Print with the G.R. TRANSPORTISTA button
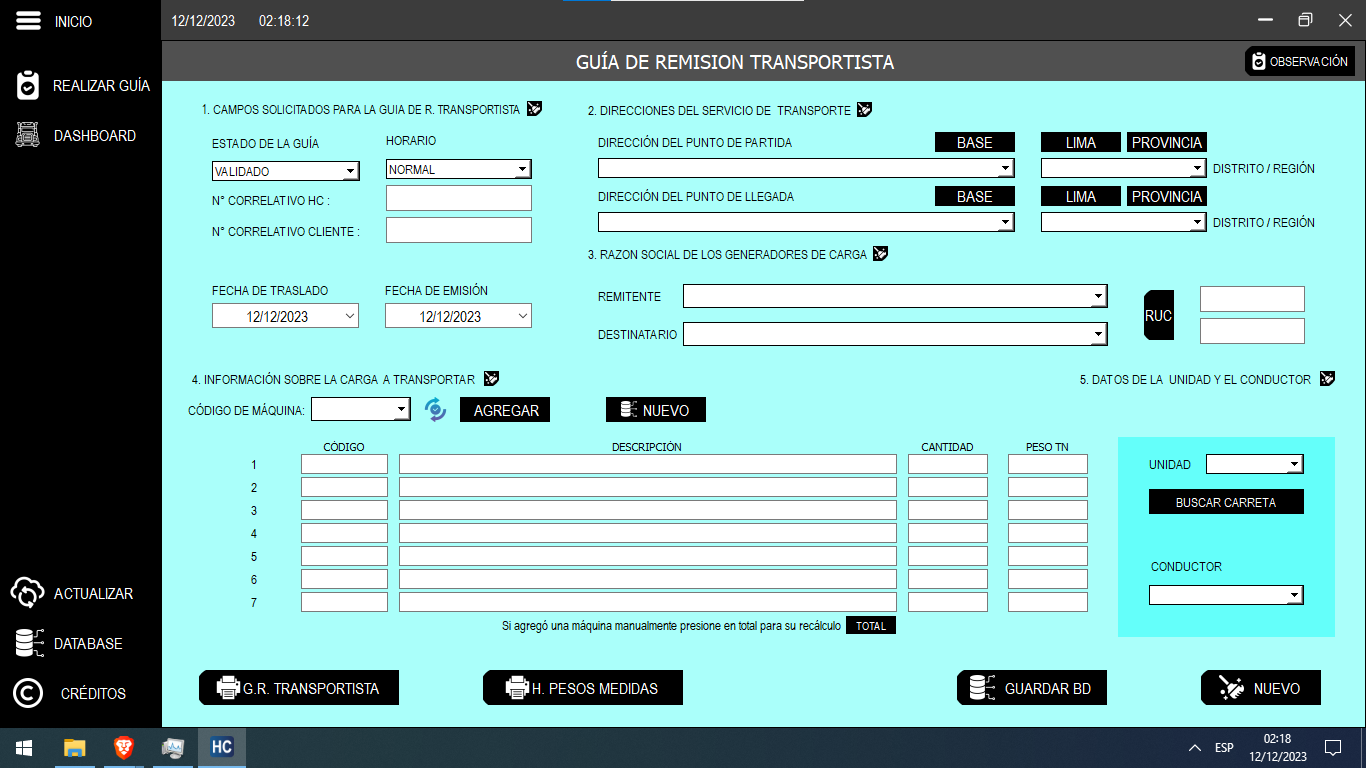Viewport: 1366px width, 768px height. (299, 688)
